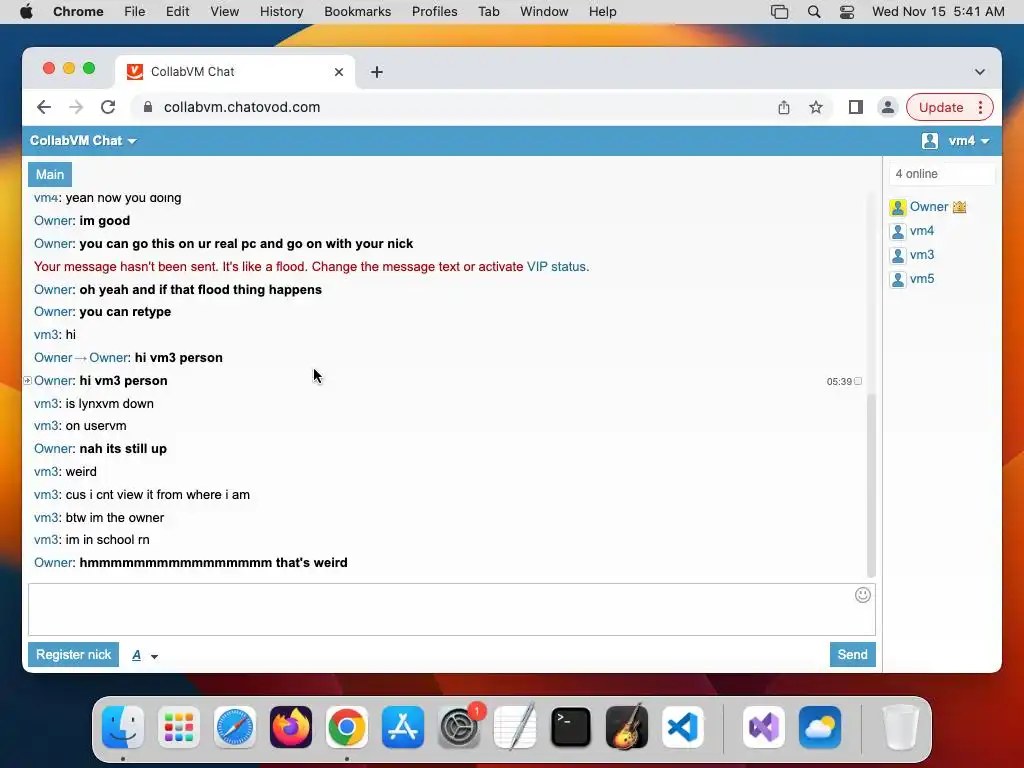
Task: Open Control Center in the menu bar
Action: point(847,12)
